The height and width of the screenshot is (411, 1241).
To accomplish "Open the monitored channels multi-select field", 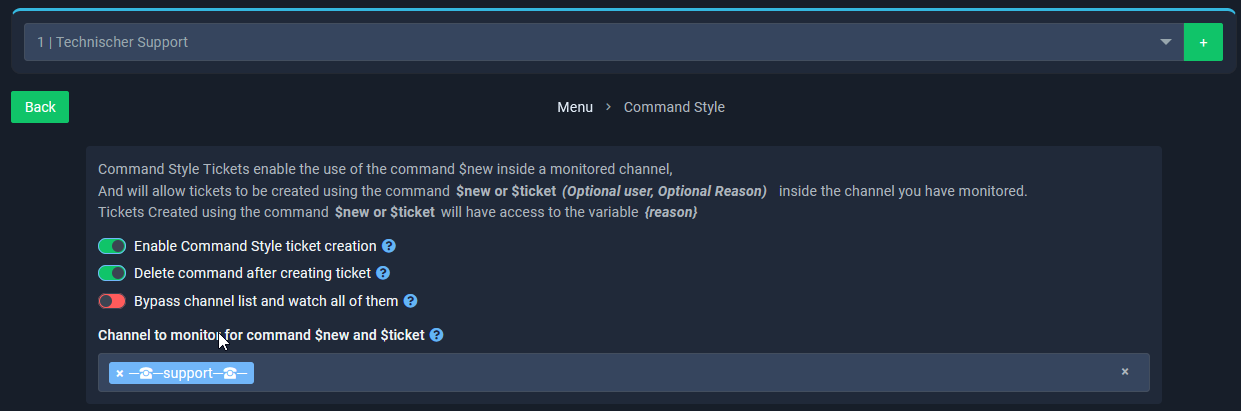I will [x=680, y=373].
